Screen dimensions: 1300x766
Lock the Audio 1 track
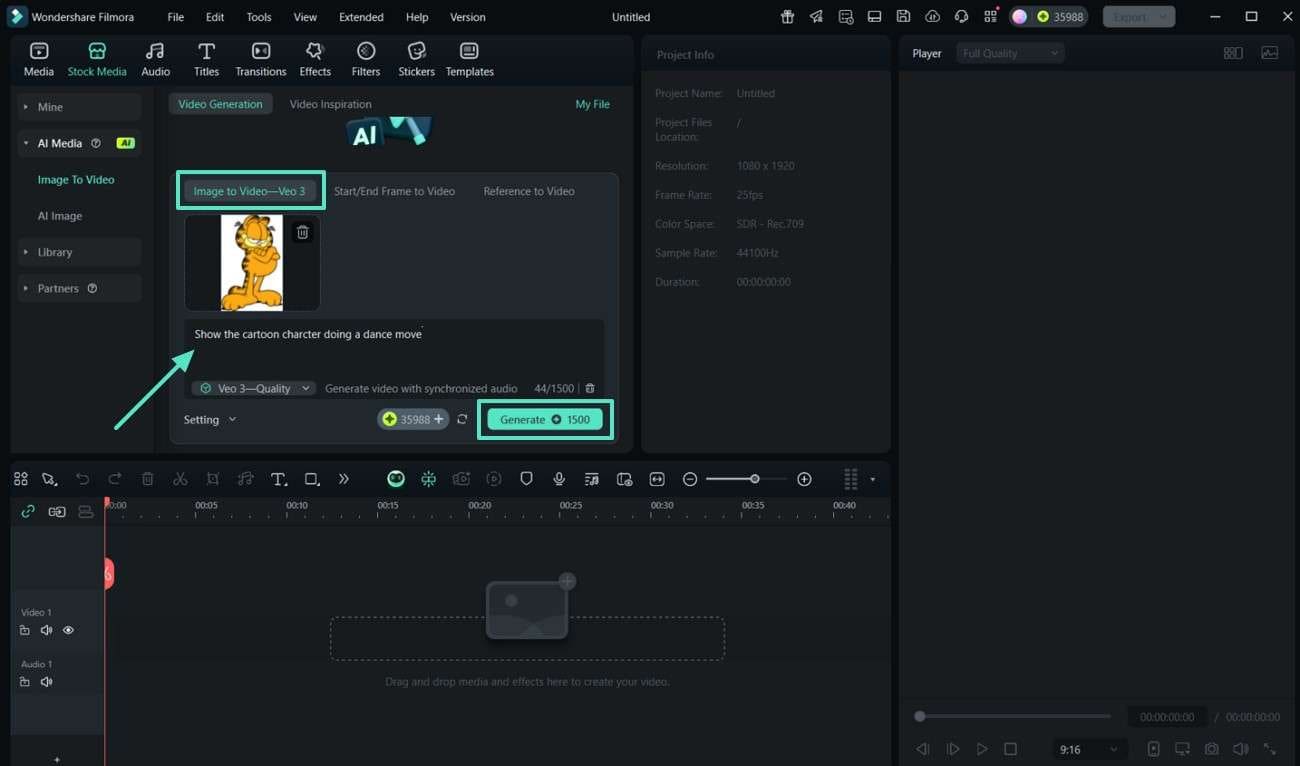coord(24,682)
